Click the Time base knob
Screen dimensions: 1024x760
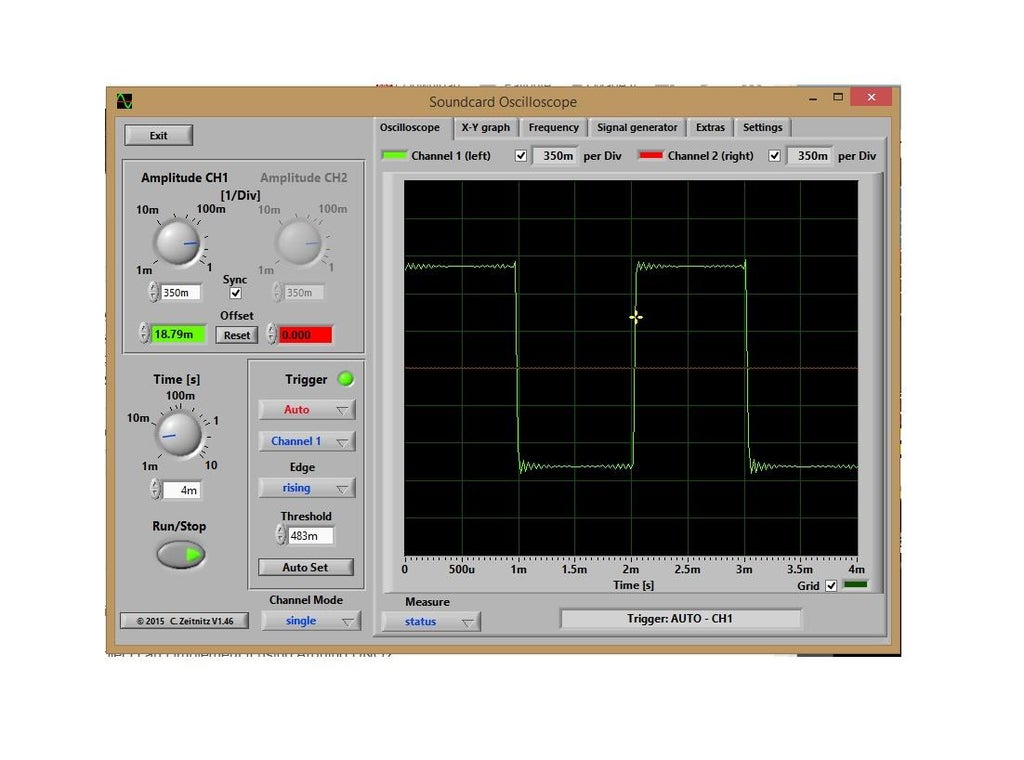[180, 435]
